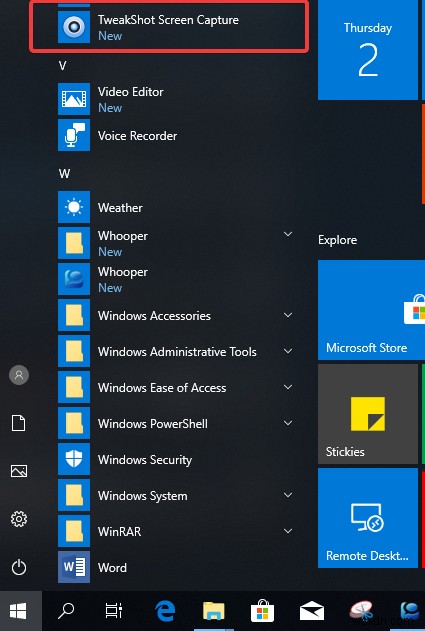Expand Windows Accessories folder chevron
This screenshot has width=425, height=631.
click(288, 315)
